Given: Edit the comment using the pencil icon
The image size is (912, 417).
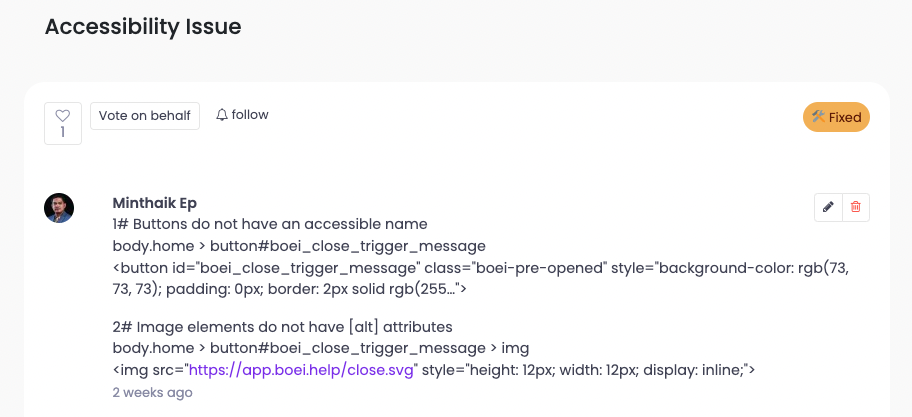Looking at the screenshot, I should tap(828, 207).
